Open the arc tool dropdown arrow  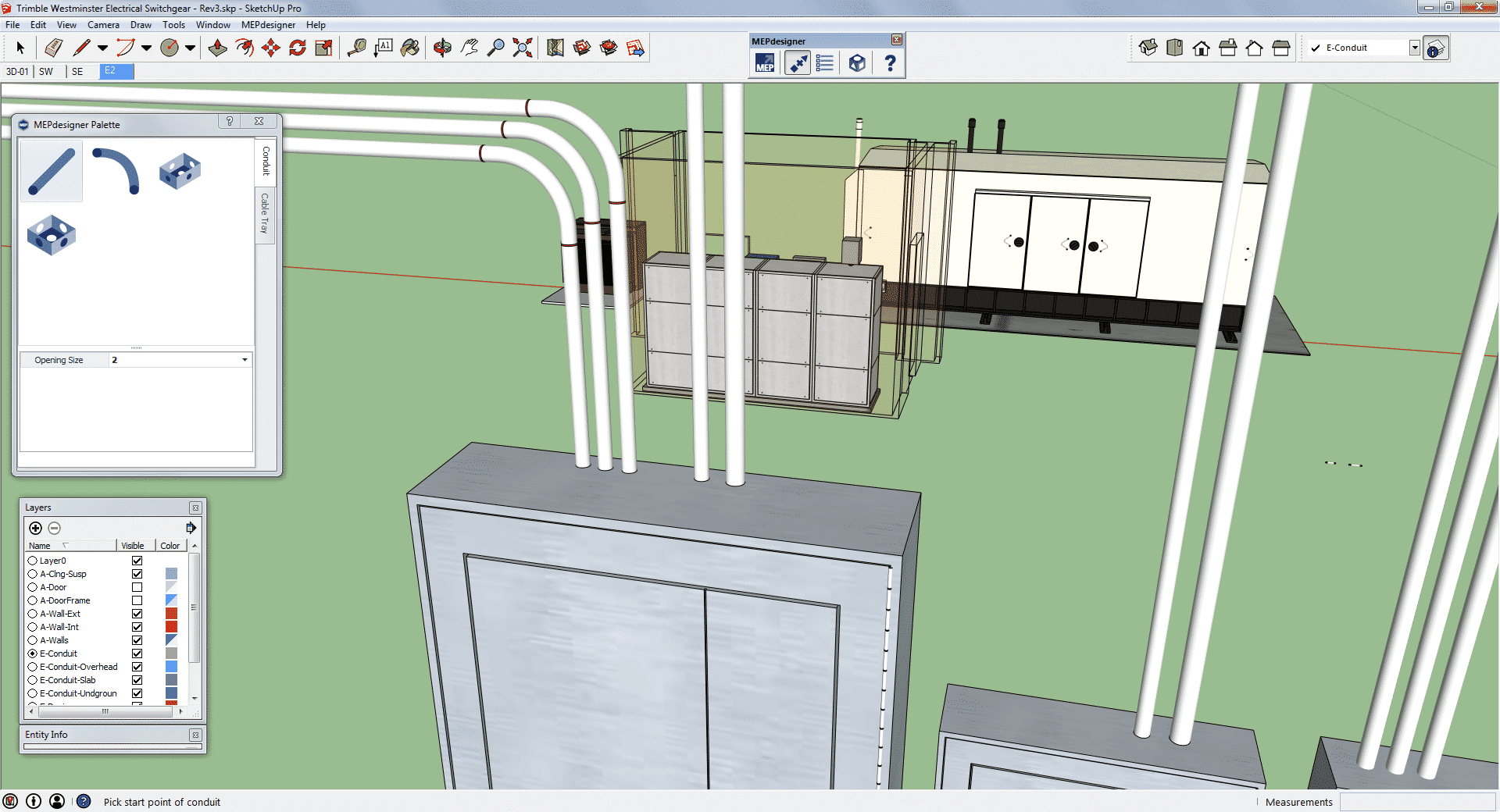pyautogui.click(x=146, y=48)
